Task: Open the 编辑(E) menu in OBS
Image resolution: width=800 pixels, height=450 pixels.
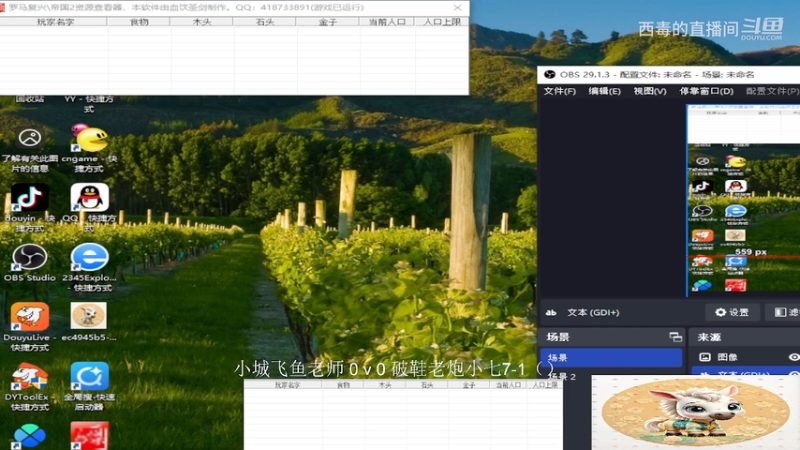Action: (605, 91)
